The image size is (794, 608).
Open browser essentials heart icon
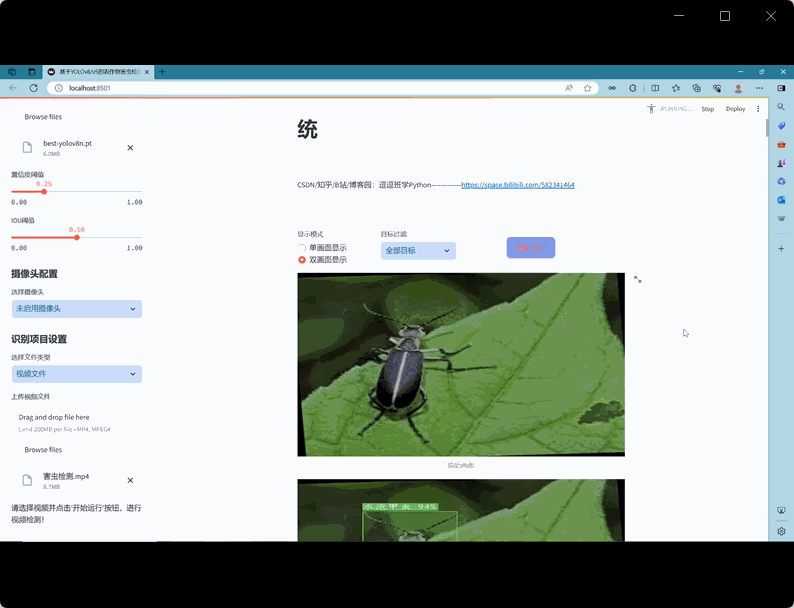717,88
